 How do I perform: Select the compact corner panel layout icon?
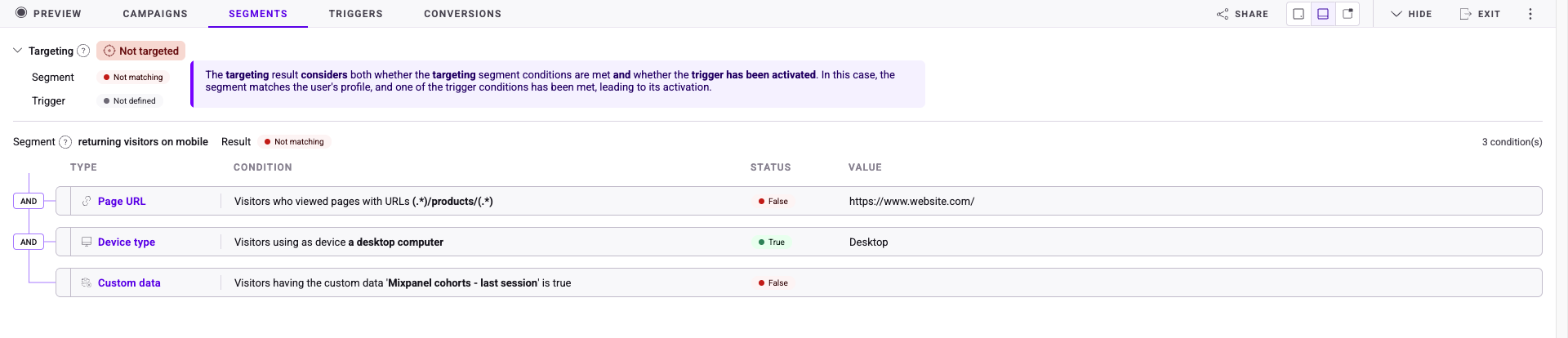click(1298, 14)
